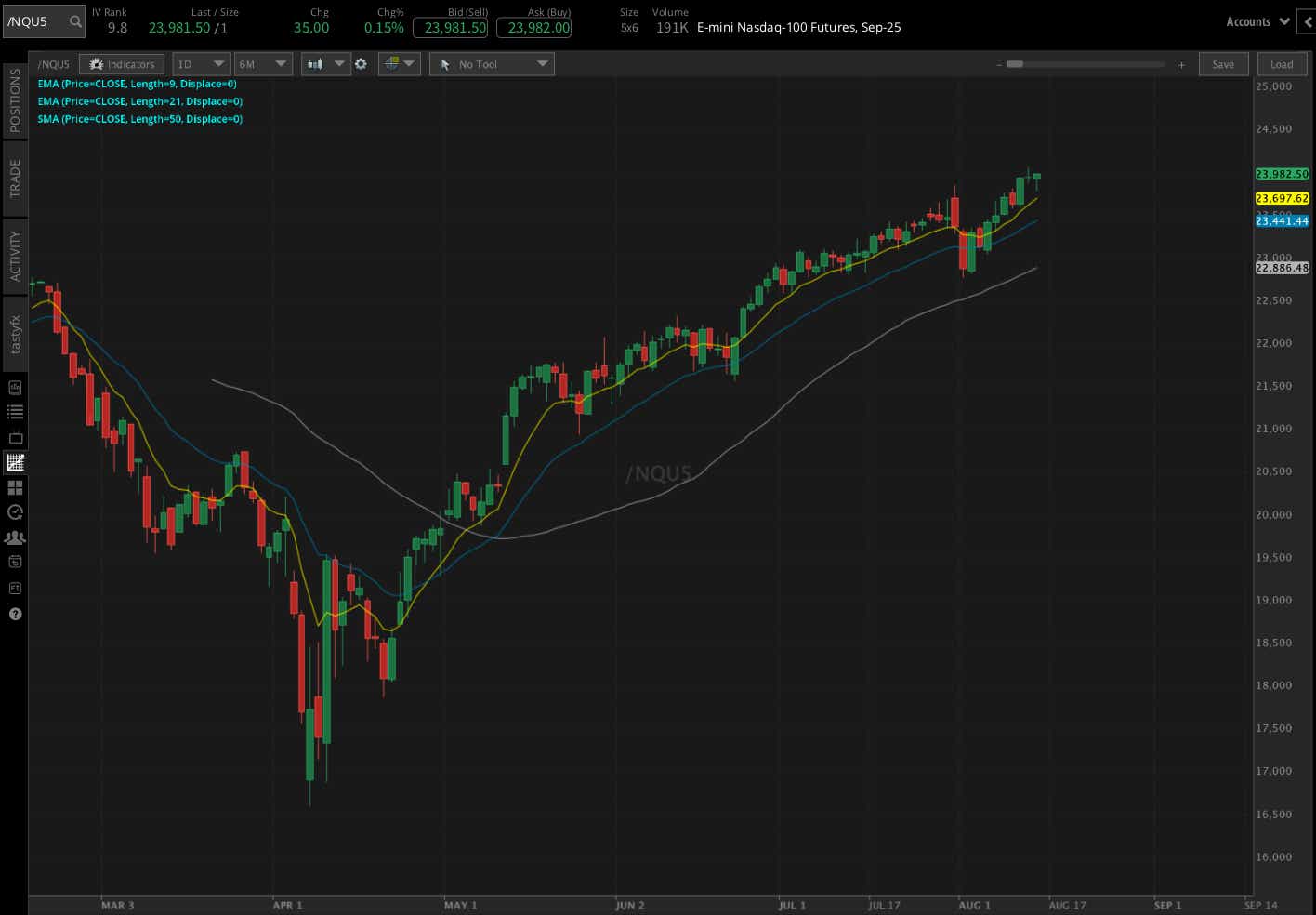Open the No Tool drawing dropdown
The width and height of the screenshot is (1316, 915).
[492, 64]
